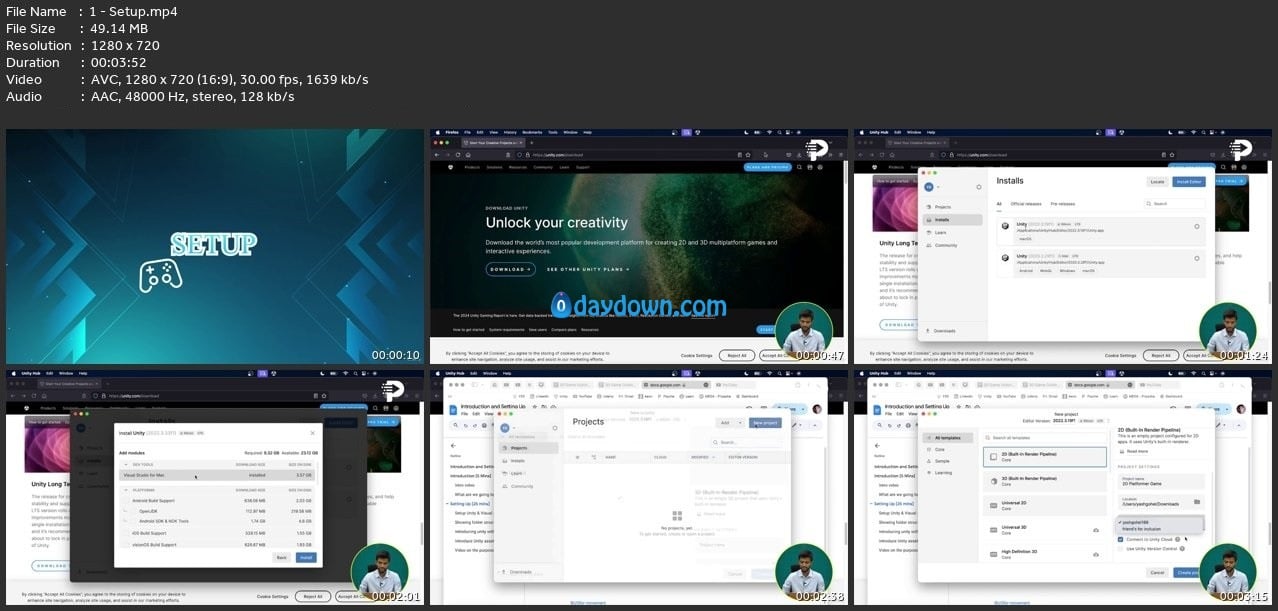The height and width of the screenshot is (611, 1278).
Task: Select All tab in Installs window
Action: point(999,204)
